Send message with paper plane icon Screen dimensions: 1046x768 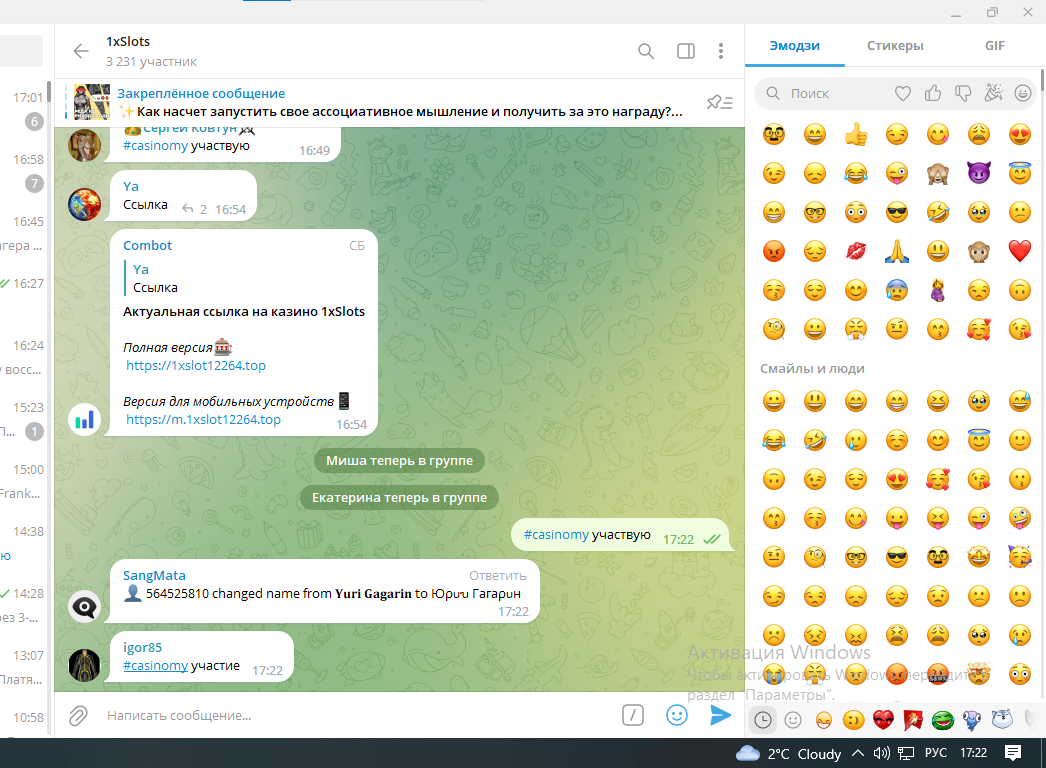pyautogui.click(x=720, y=715)
